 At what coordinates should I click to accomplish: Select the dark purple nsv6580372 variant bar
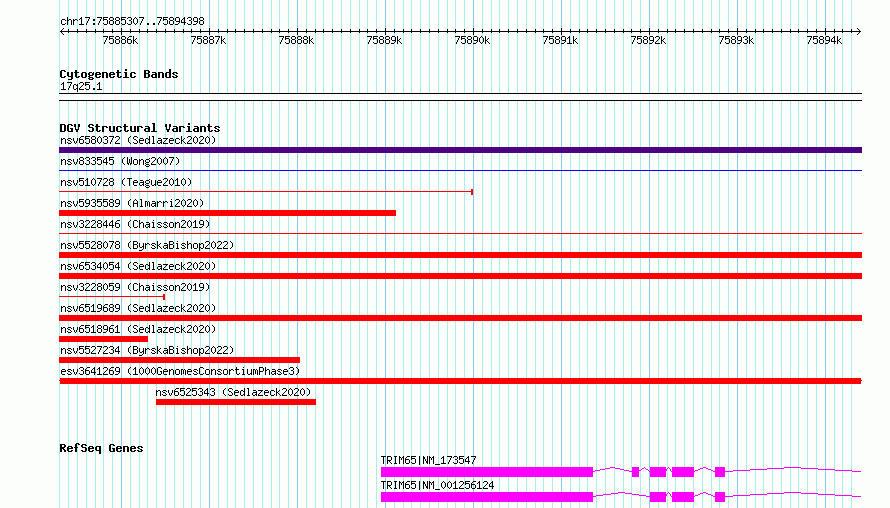(x=460, y=150)
